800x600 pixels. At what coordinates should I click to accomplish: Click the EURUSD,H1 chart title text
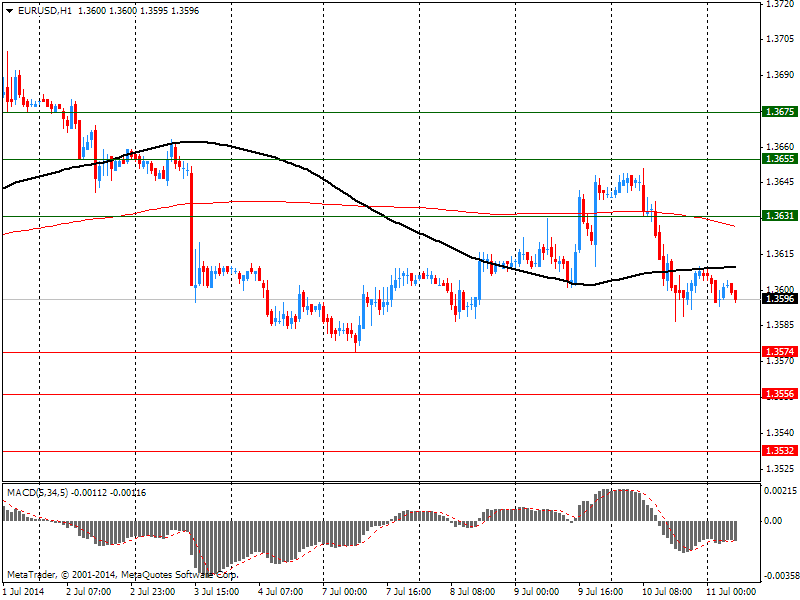coord(45,11)
